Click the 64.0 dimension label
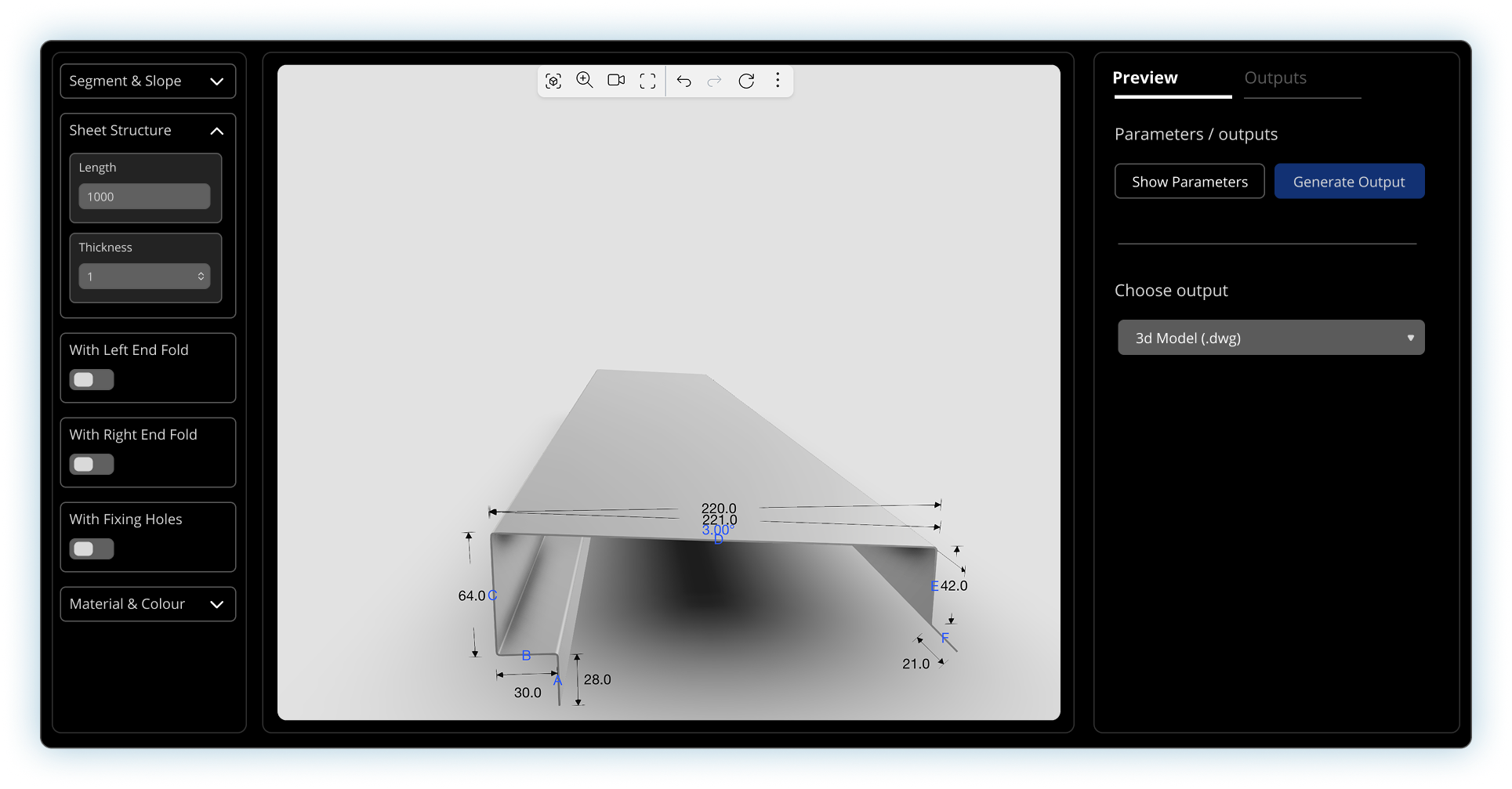Image resolution: width=1512 pixels, height=789 pixels. pyautogui.click(x=472, y=595)
